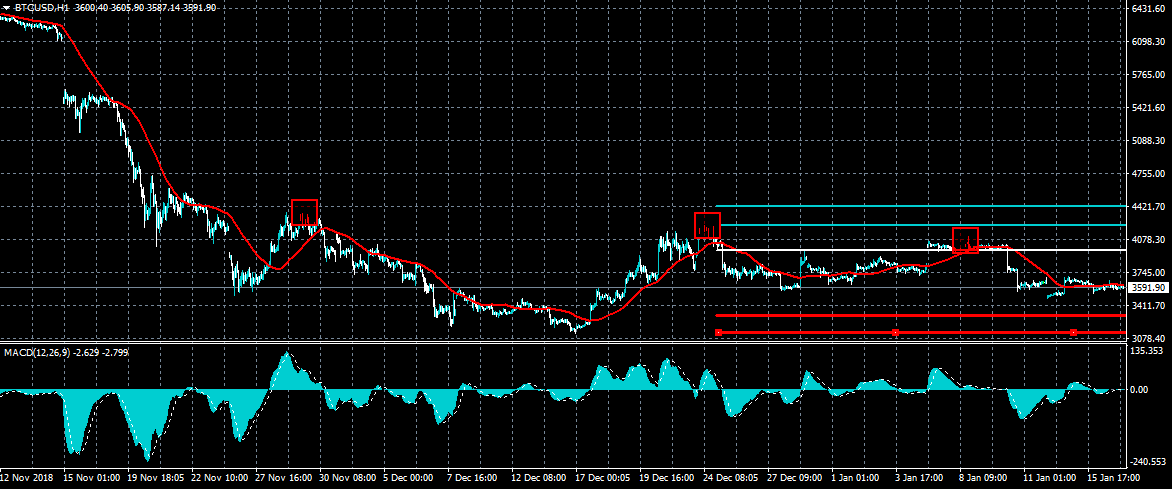Click the 3 Jan 17:00 time label
The height and width of the screenshot is (489, 1172).
pos(919,477)
